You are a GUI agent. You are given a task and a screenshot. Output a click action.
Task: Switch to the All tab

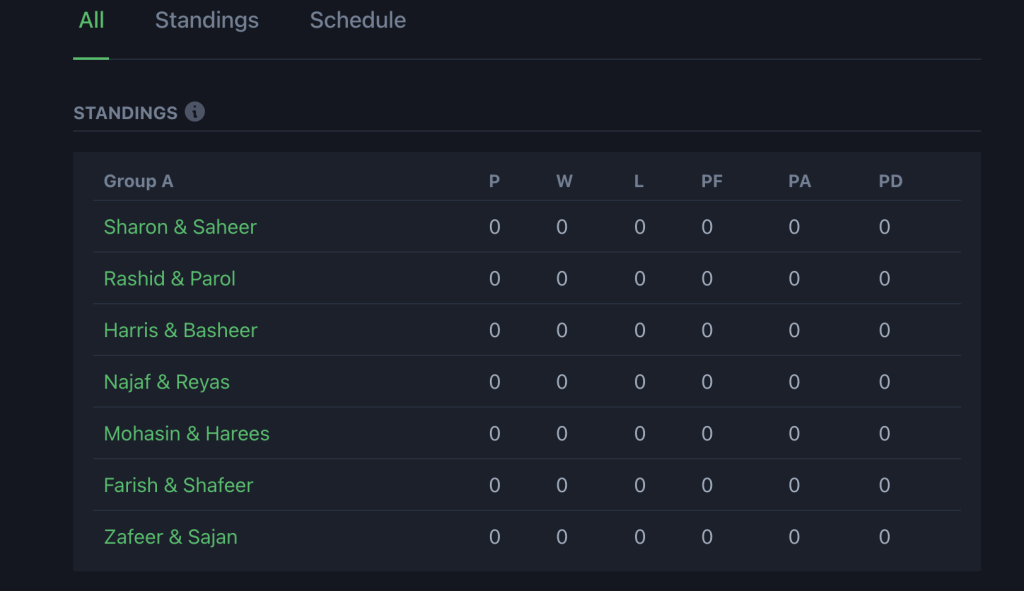click(x=91, y=20)
